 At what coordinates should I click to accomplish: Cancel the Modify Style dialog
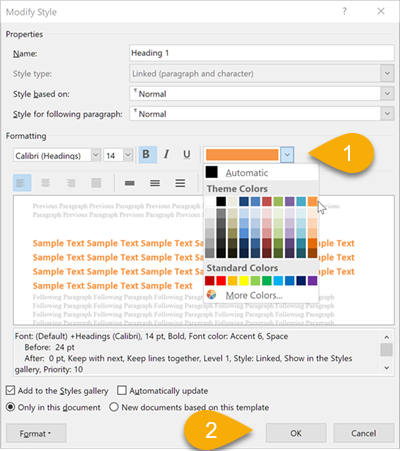point(364,433)
